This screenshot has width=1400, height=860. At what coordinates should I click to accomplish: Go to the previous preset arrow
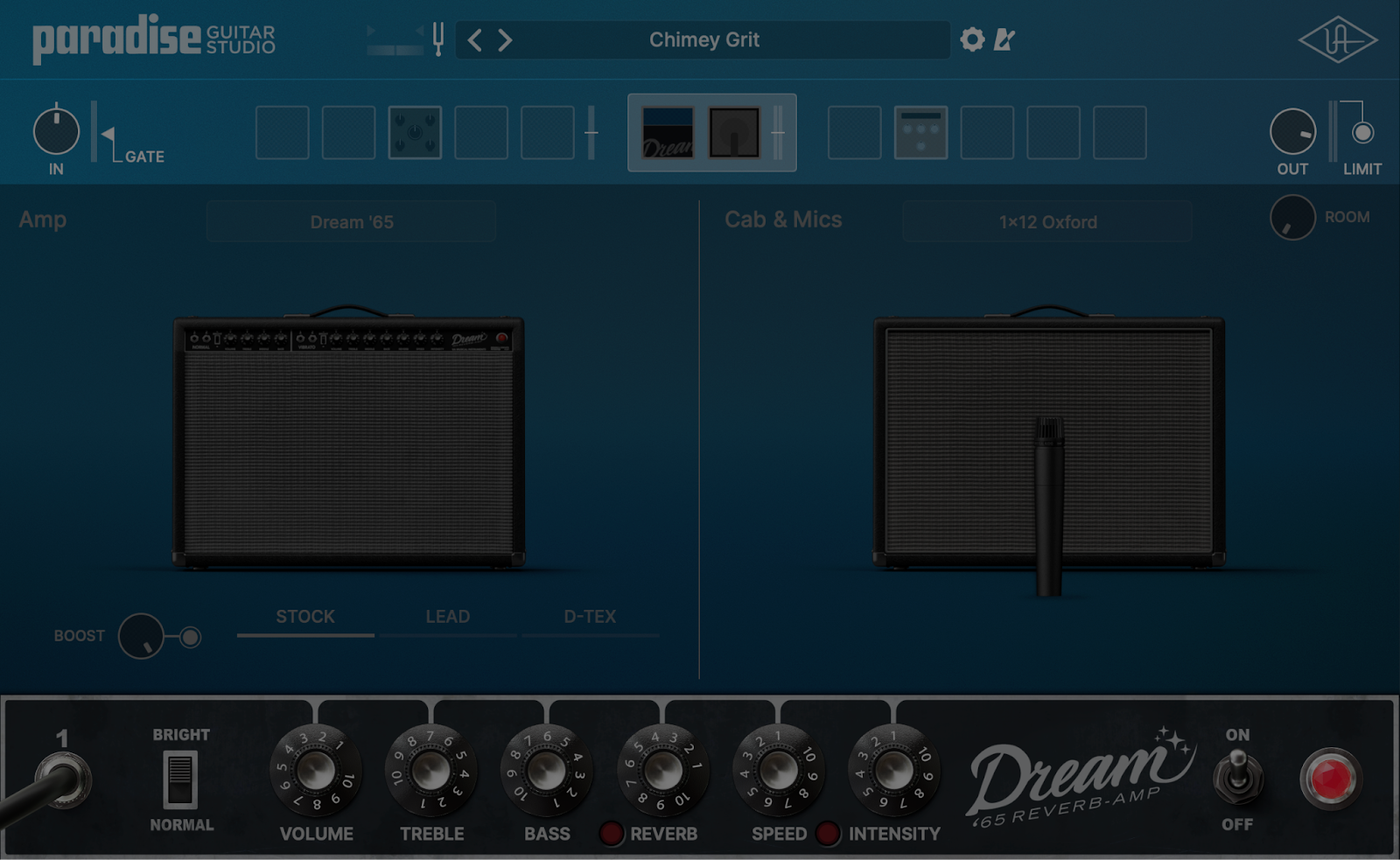[x=474, y=40]
